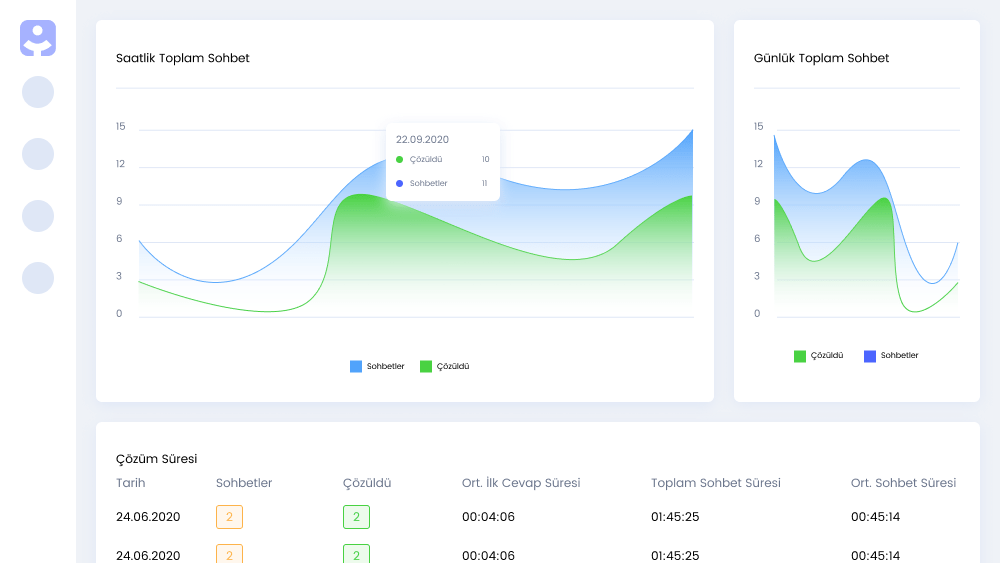Click the 22.09.2020 date in the chart tooltip

[422, 140]
